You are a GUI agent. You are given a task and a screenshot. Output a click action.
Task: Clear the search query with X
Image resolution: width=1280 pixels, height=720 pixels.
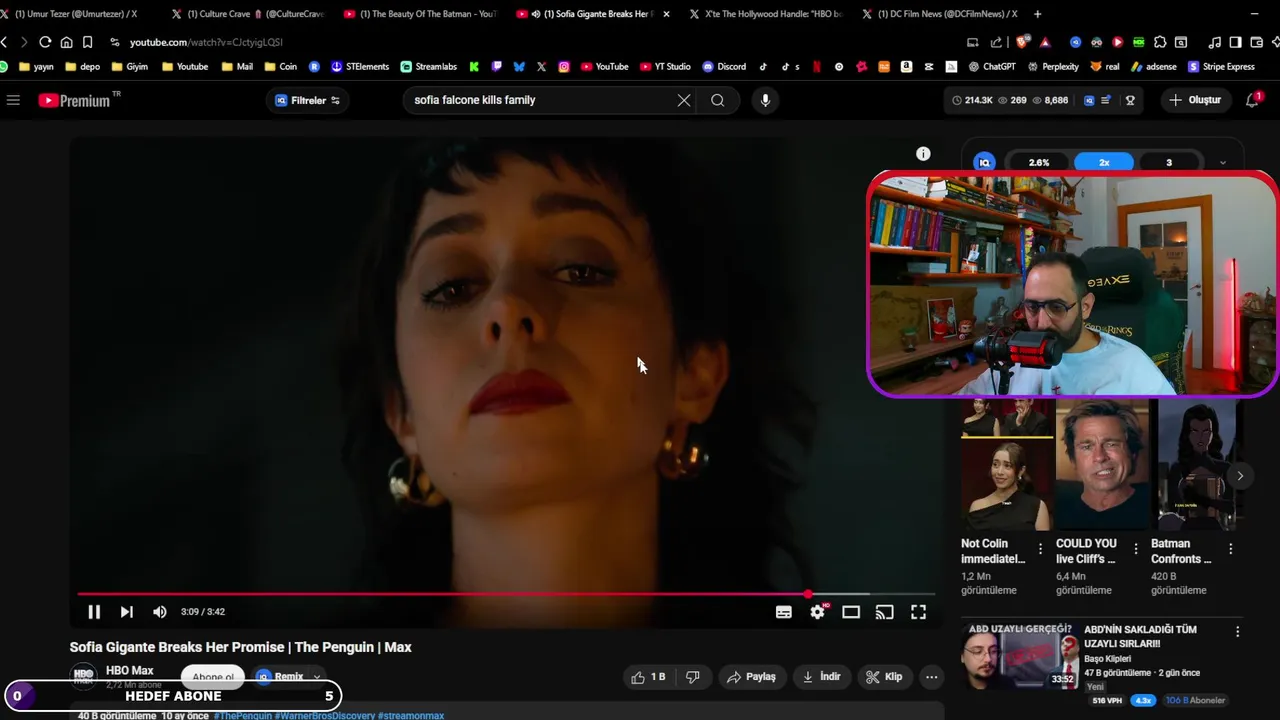pos(684,100)
